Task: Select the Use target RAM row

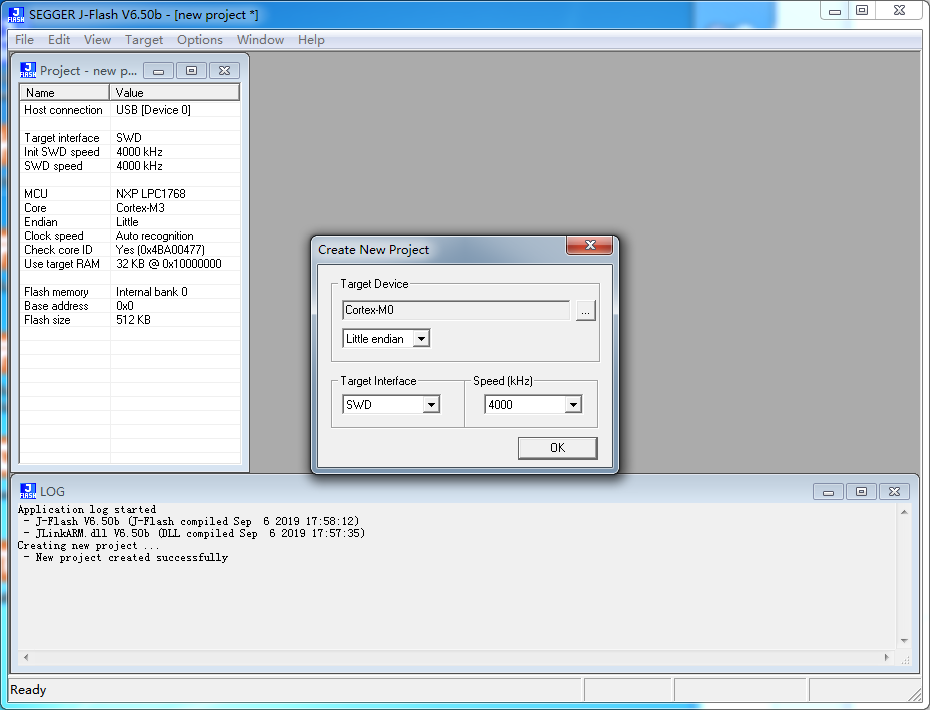Action: [130, 264]
